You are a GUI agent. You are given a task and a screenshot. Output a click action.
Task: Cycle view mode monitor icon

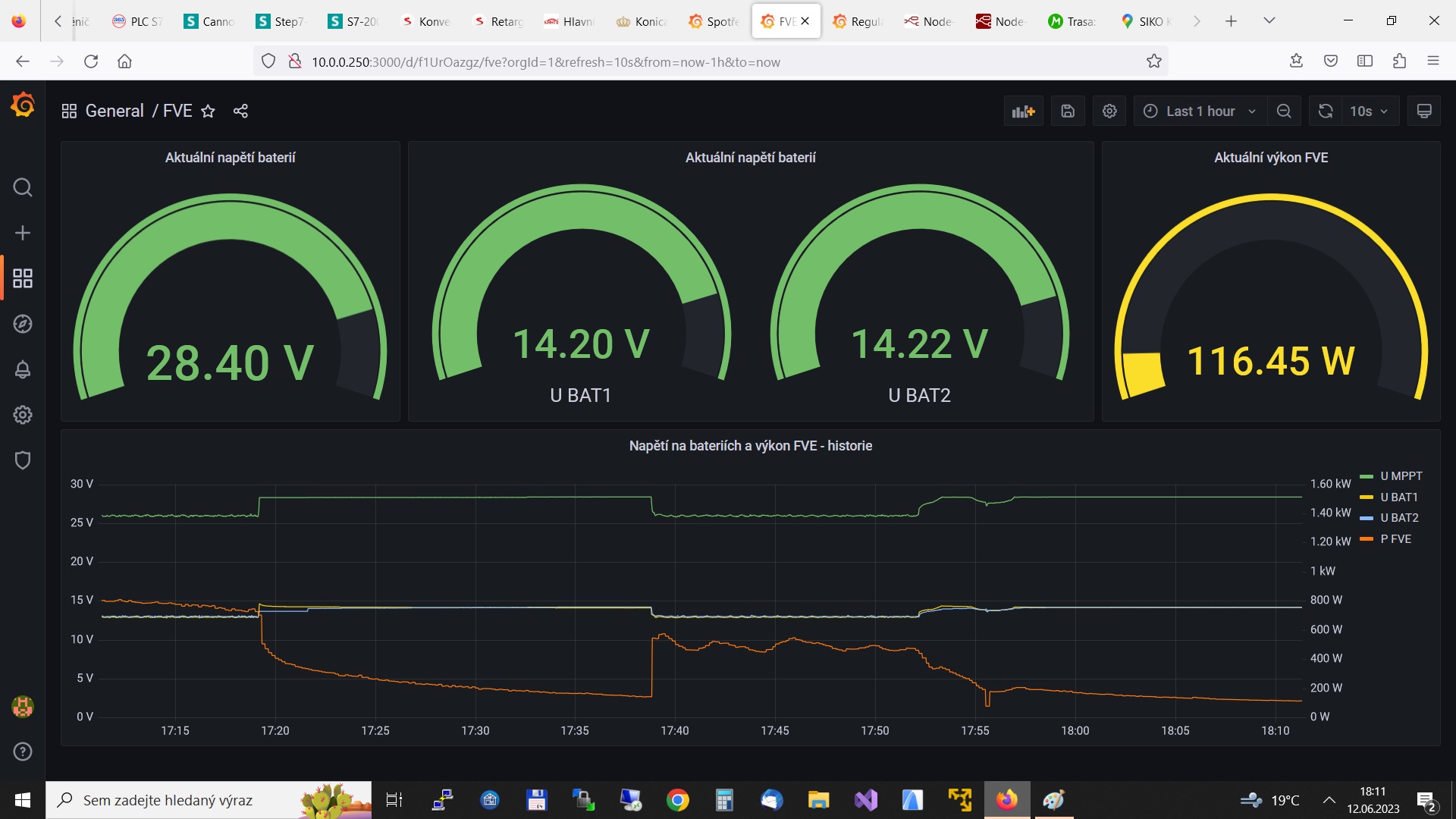click(x=1424, y=111)
